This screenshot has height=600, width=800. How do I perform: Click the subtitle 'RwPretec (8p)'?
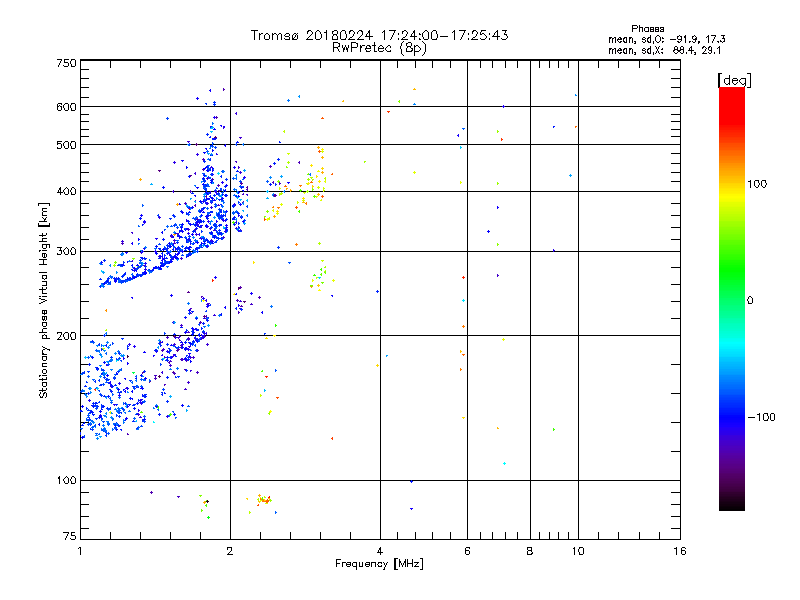(379, 48)
